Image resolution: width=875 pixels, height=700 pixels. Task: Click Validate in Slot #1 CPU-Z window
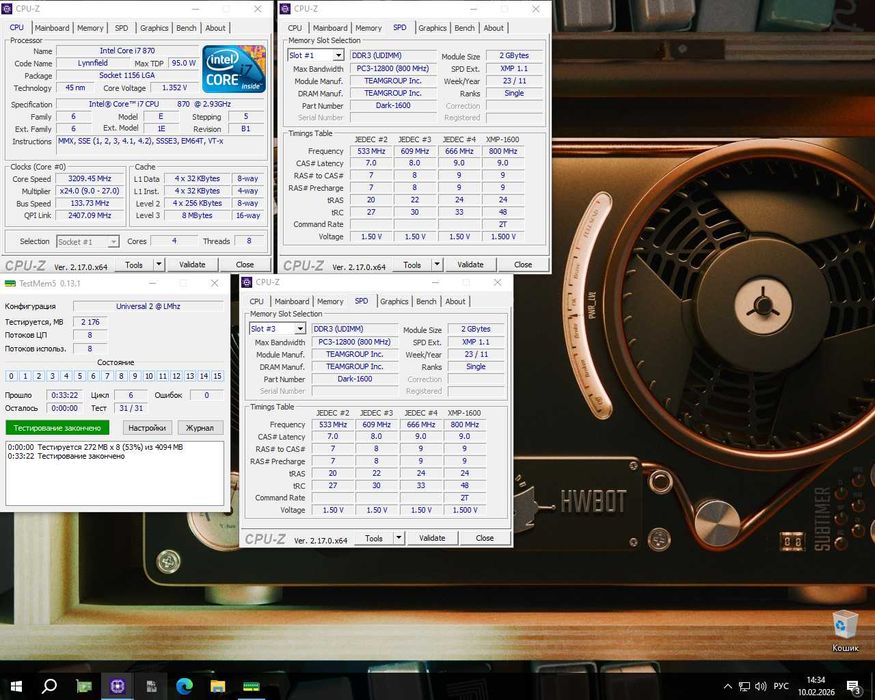(x=470, y=265)
